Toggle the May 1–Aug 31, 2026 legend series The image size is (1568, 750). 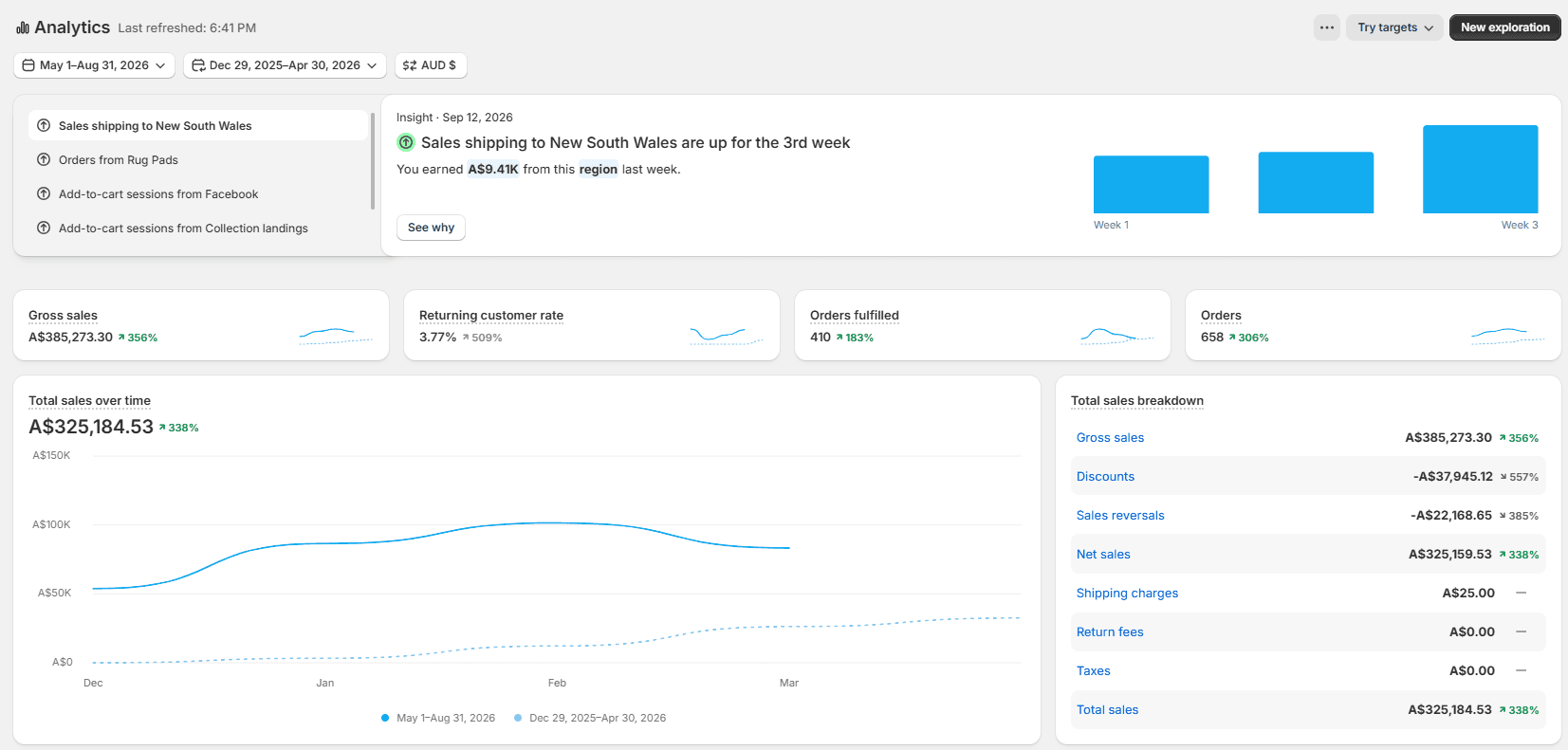[x=438, y=718]
